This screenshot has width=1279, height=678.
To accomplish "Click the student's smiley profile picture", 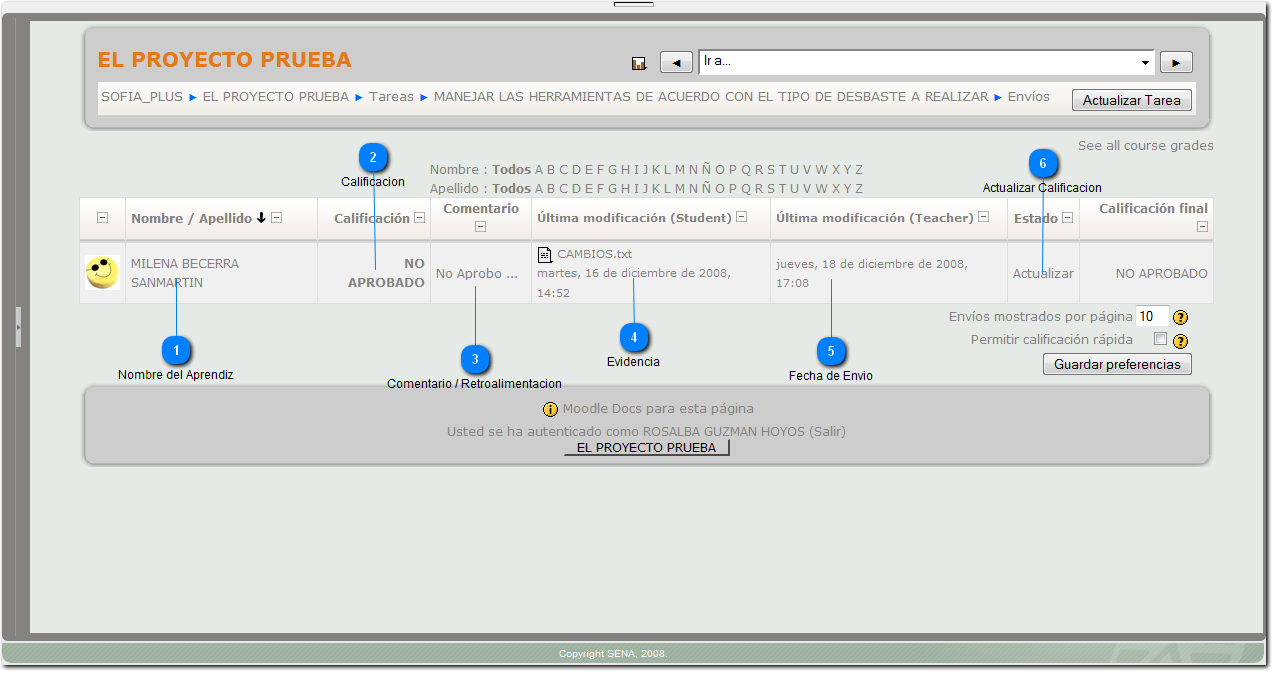I will pos(102,272).
